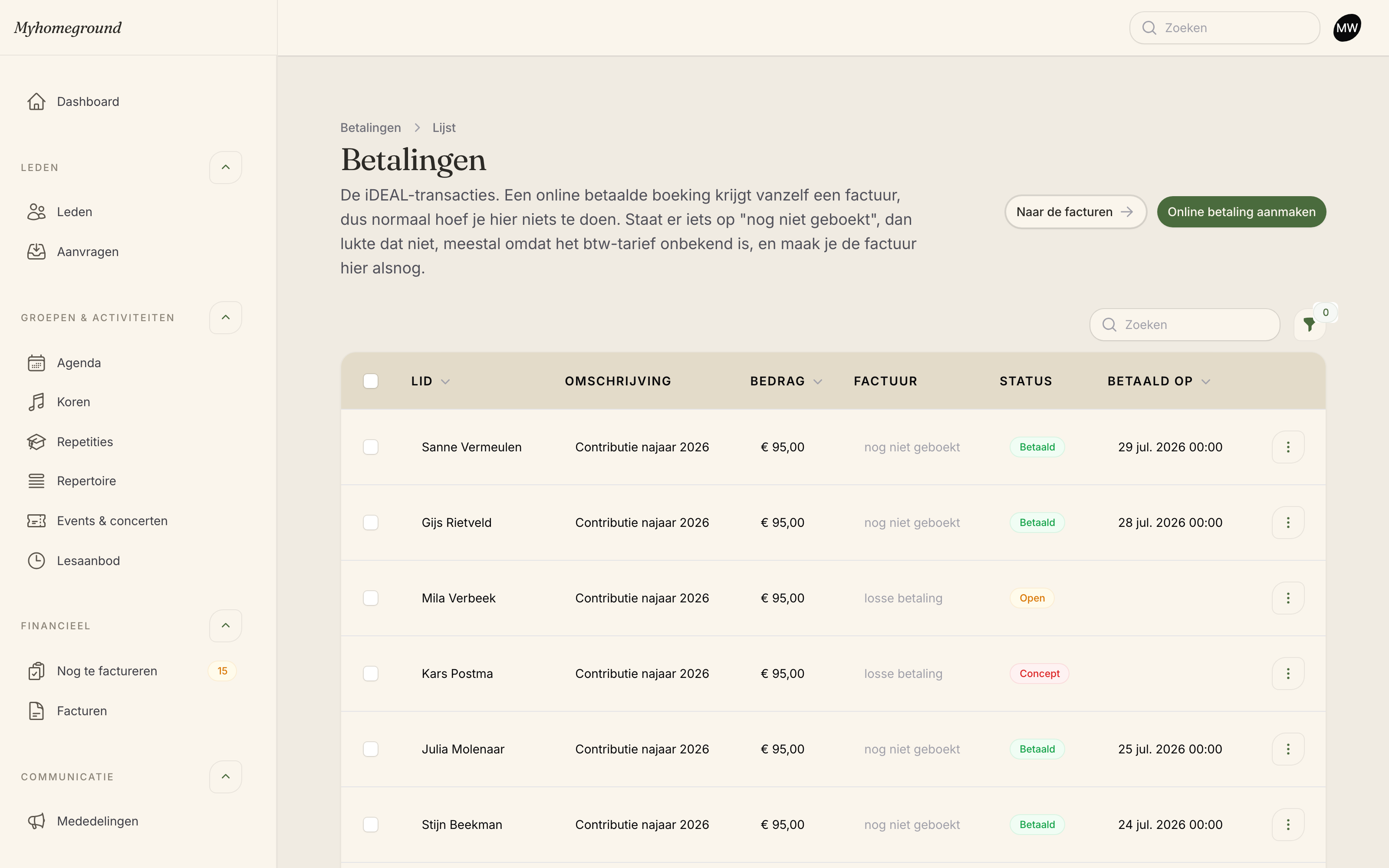
Task: Tick the select-all checkbox in the table header
Action: (x=371, y=381)
